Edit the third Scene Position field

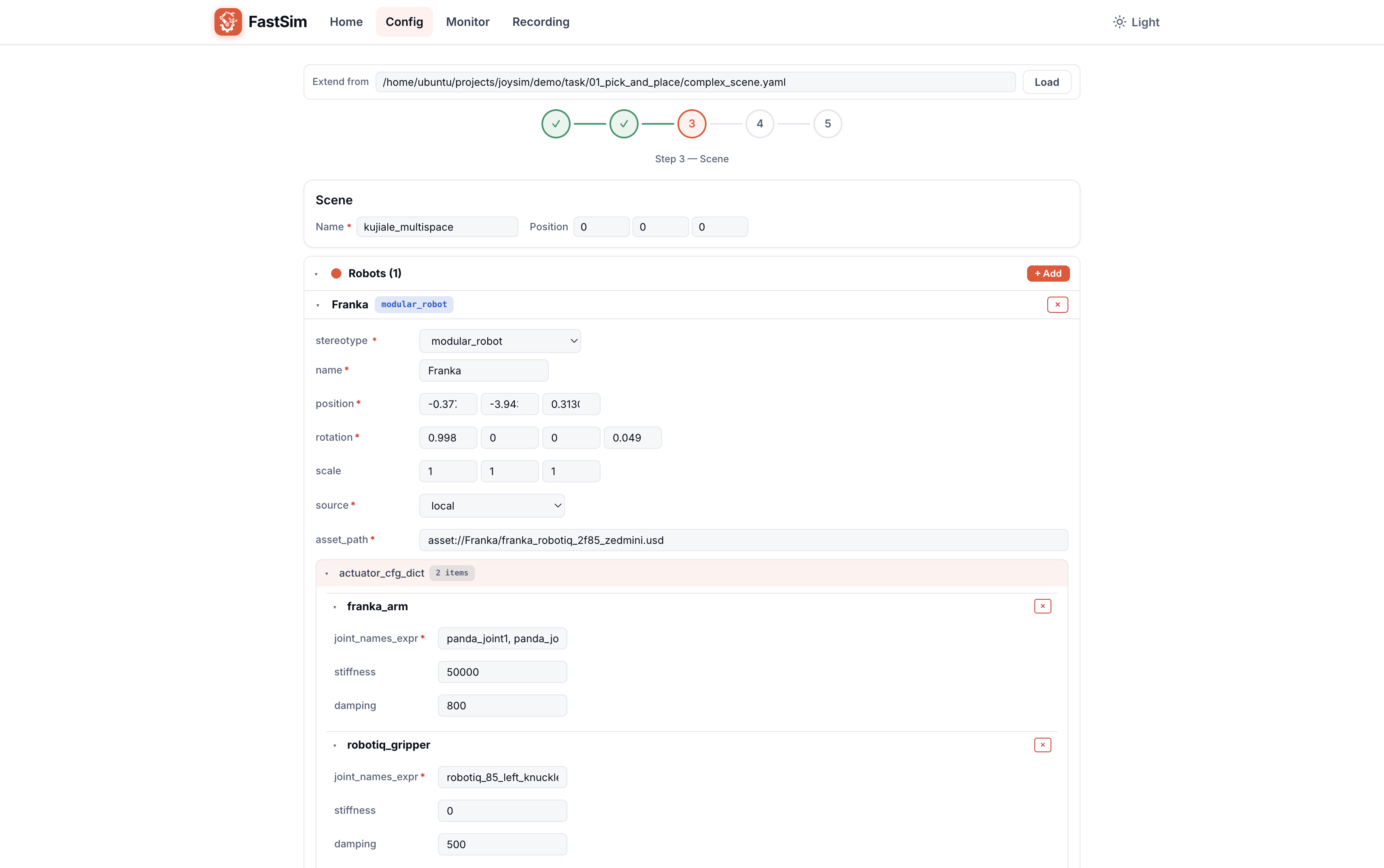(x=720, y=227)
